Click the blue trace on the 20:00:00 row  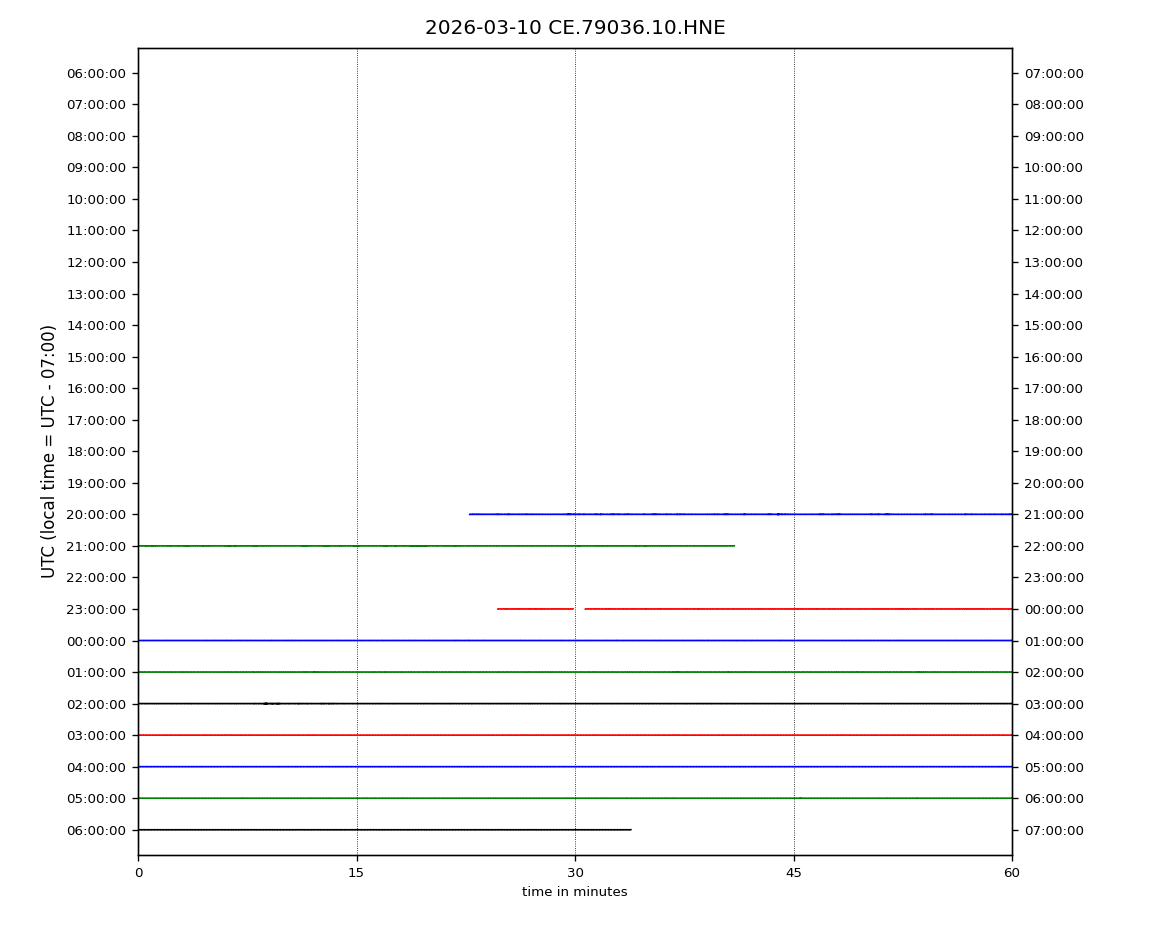pyautogui.click(x=740, y=514)
